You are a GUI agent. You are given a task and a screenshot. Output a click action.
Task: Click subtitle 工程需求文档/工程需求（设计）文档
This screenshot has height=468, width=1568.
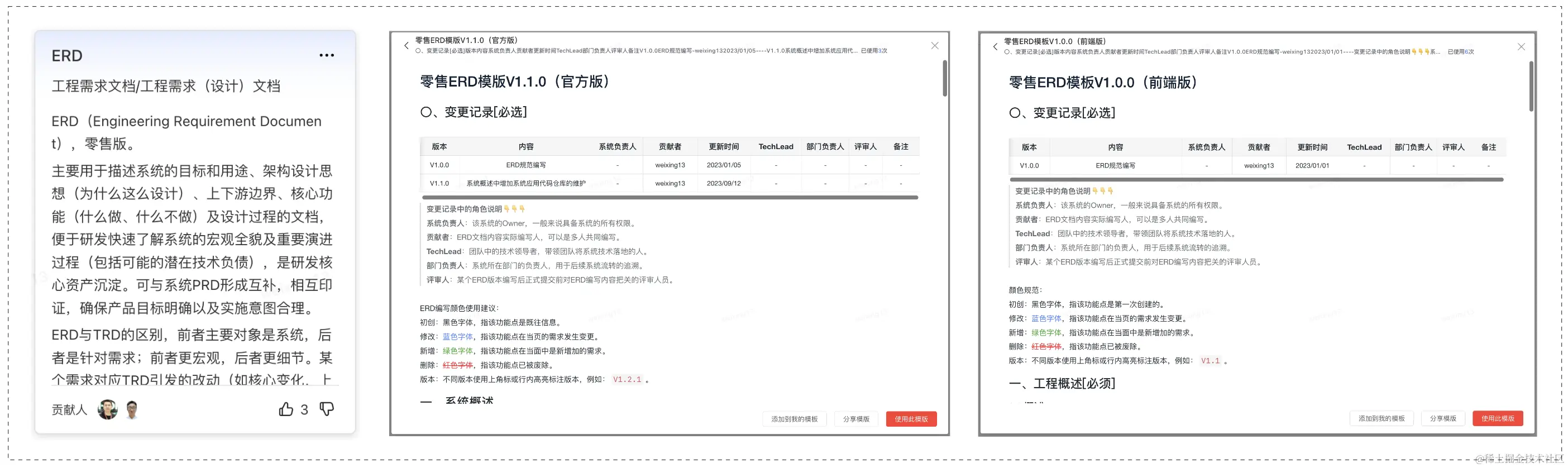tap(166, 86)
